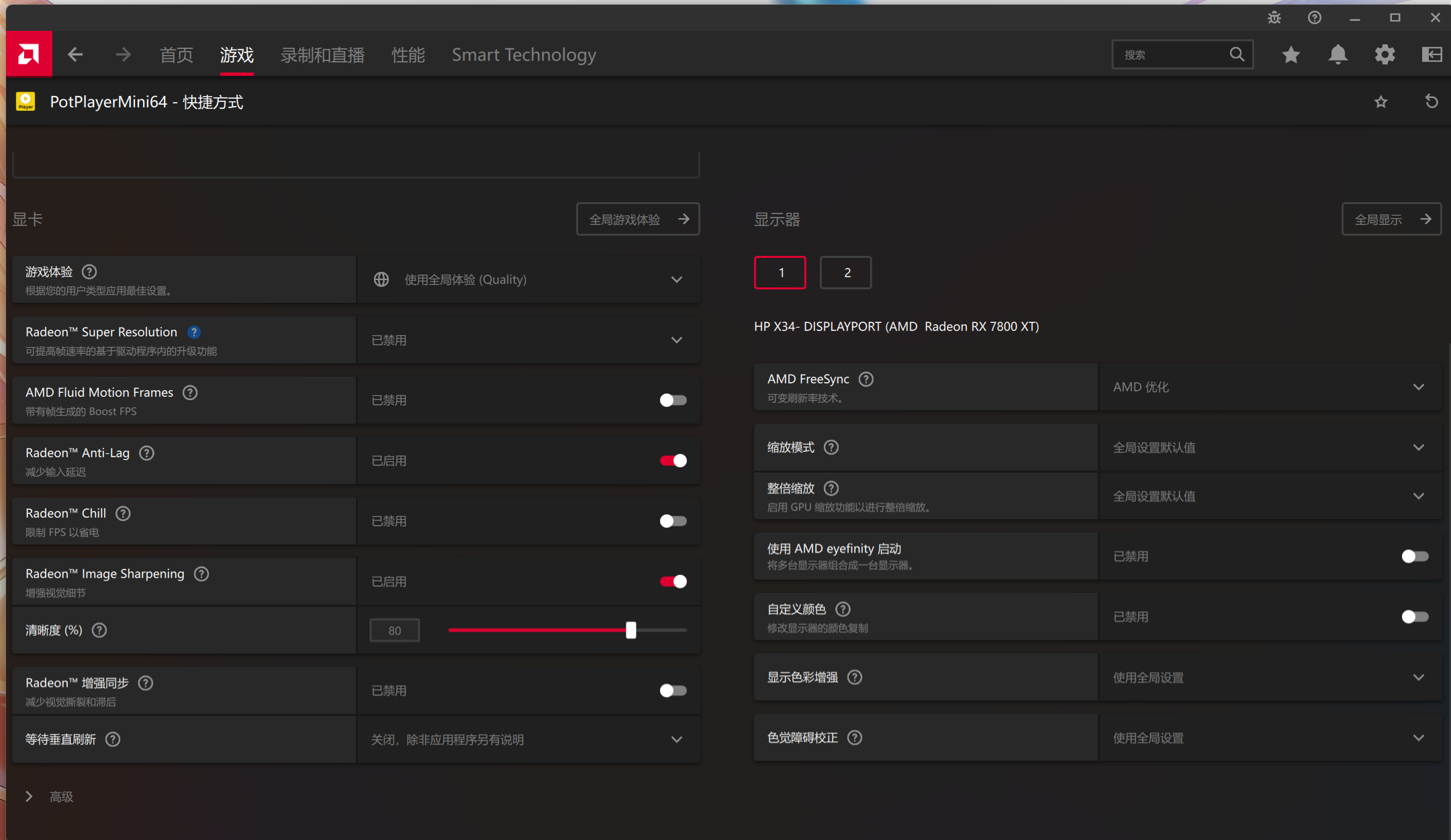Open 游戏体验 dropdown (Quality)
This screenshot has width=1451, height=840.
528,279
